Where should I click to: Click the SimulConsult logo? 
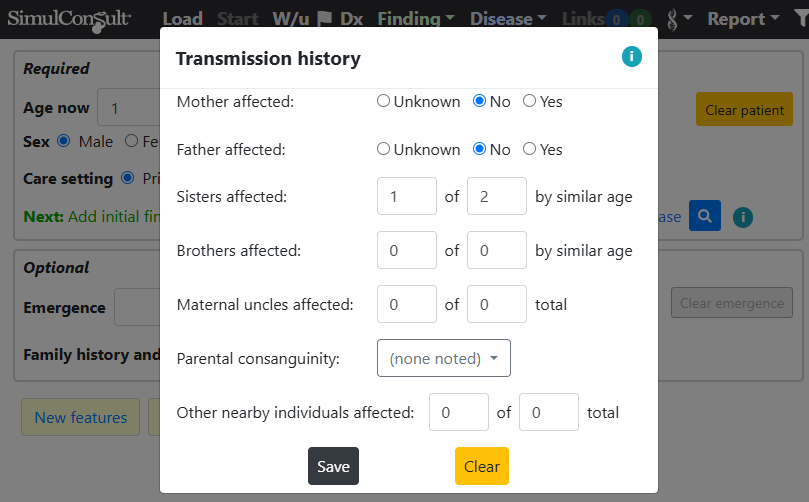(69, 20)
